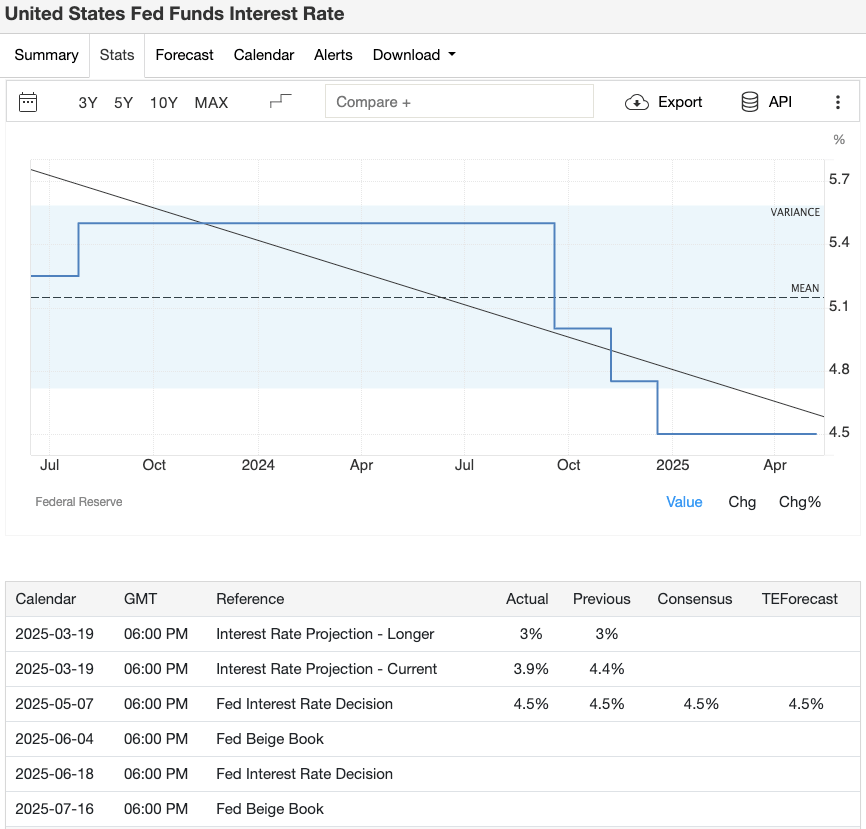Click the percent axis label

coord(838,140)
